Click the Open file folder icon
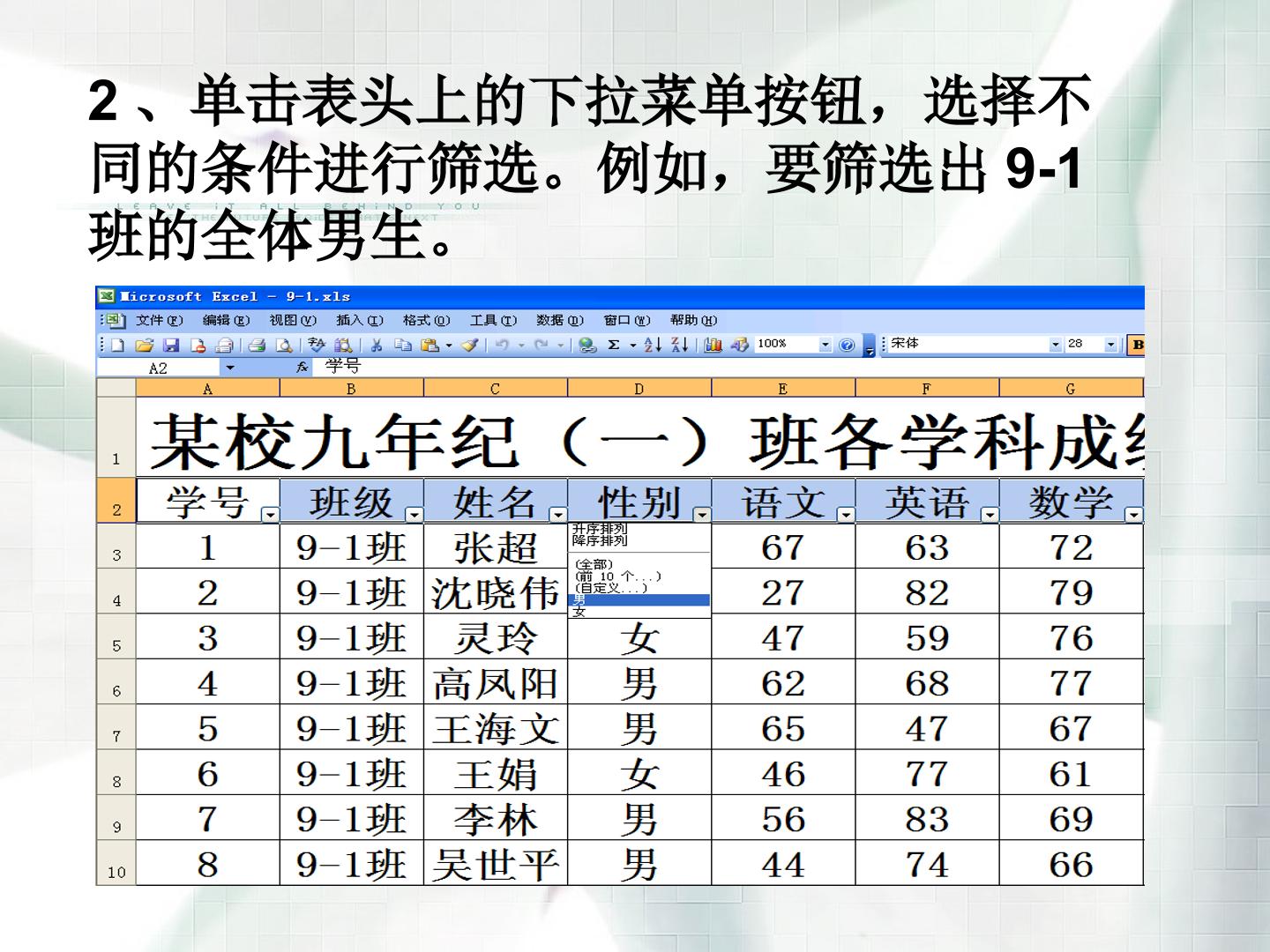This screenshot has width=1270, height=952. (x=145, y=345)
